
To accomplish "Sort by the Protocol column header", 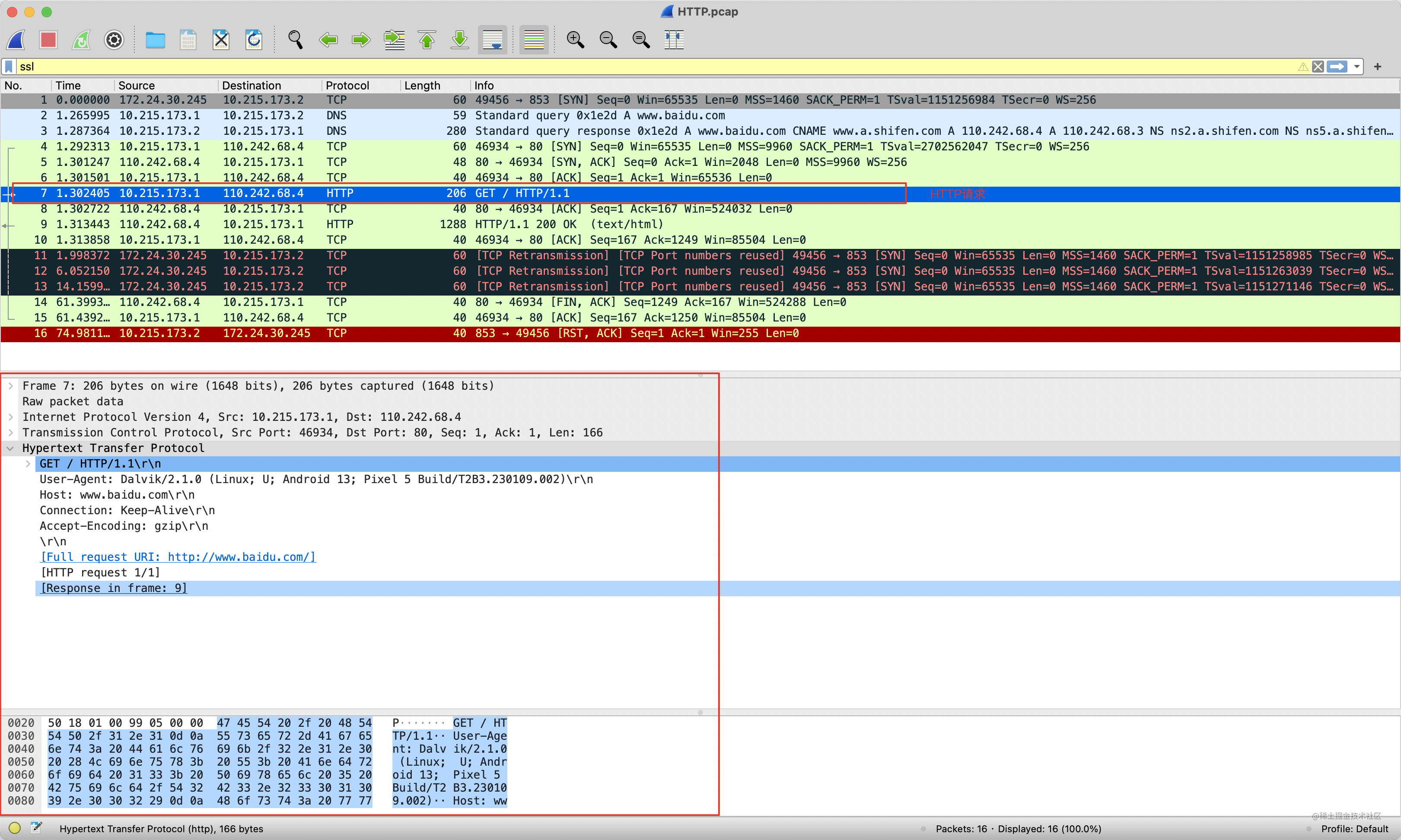I will 361,86.
